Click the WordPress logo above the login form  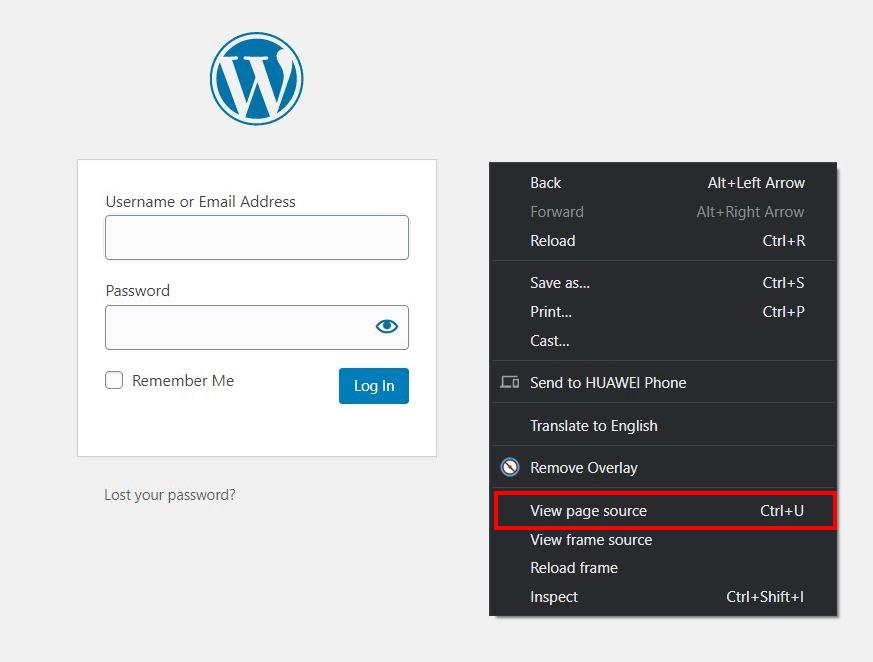click(x=256, y=79)
